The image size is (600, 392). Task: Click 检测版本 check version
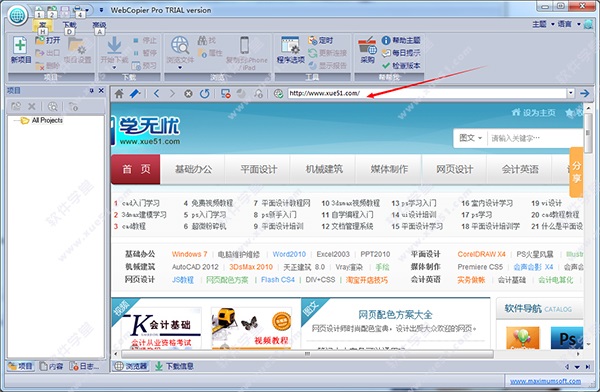[401, 66]
